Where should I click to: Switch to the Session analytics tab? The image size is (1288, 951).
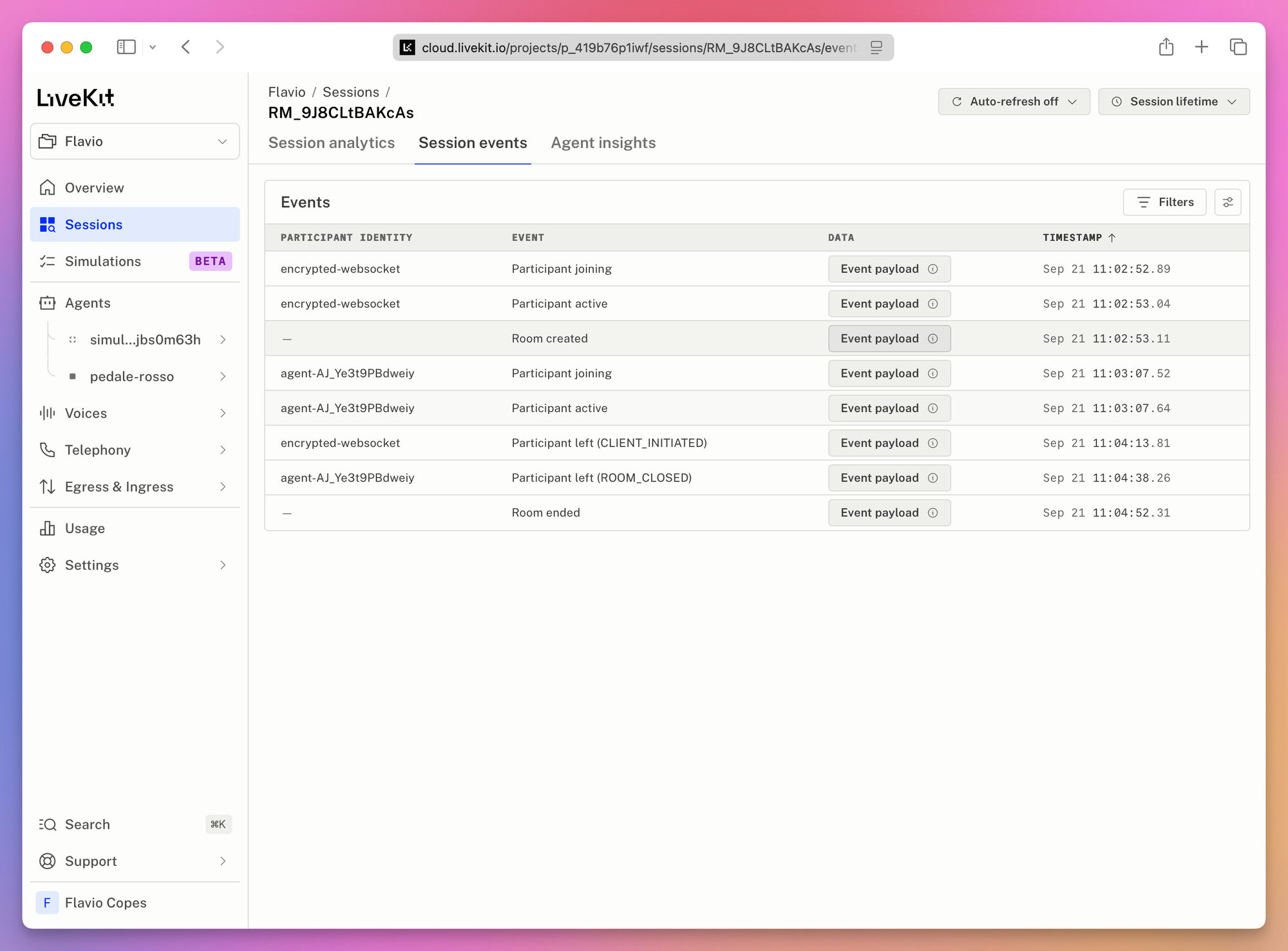pos(332,143)
